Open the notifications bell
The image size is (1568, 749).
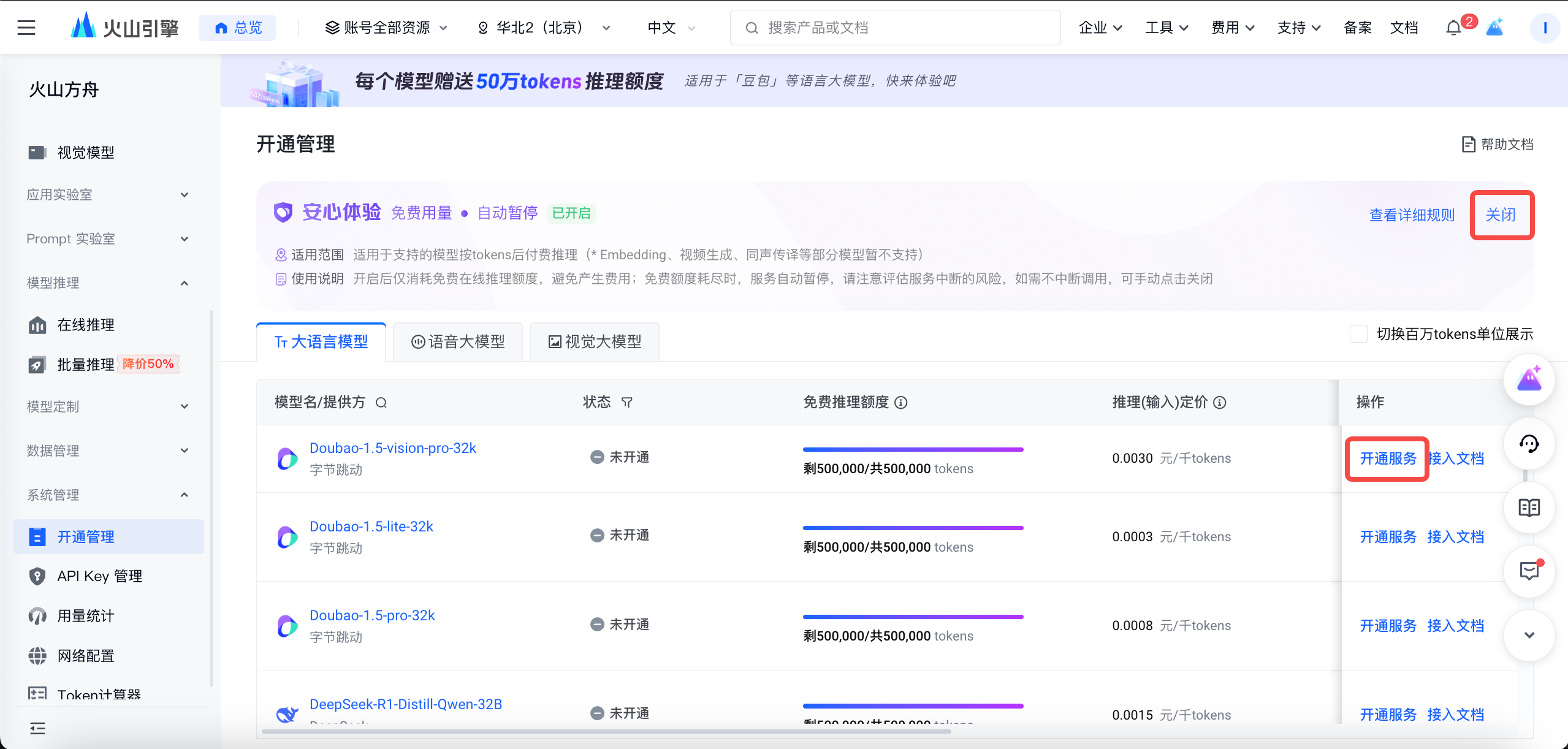tap(1453, 28)
